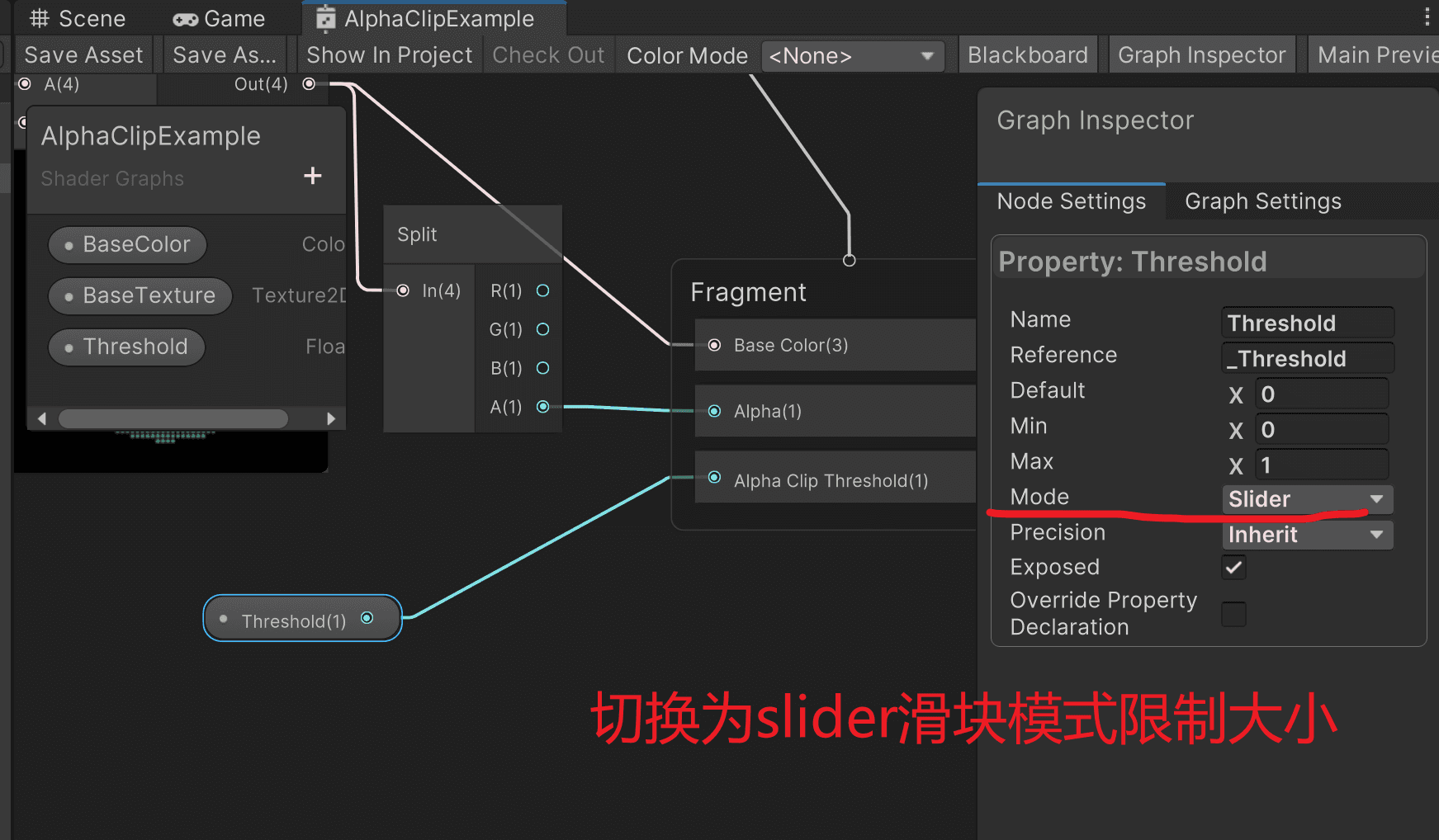Select the Fragment context block title
The height and width of the screenshot is (840, 1439).
748,292
